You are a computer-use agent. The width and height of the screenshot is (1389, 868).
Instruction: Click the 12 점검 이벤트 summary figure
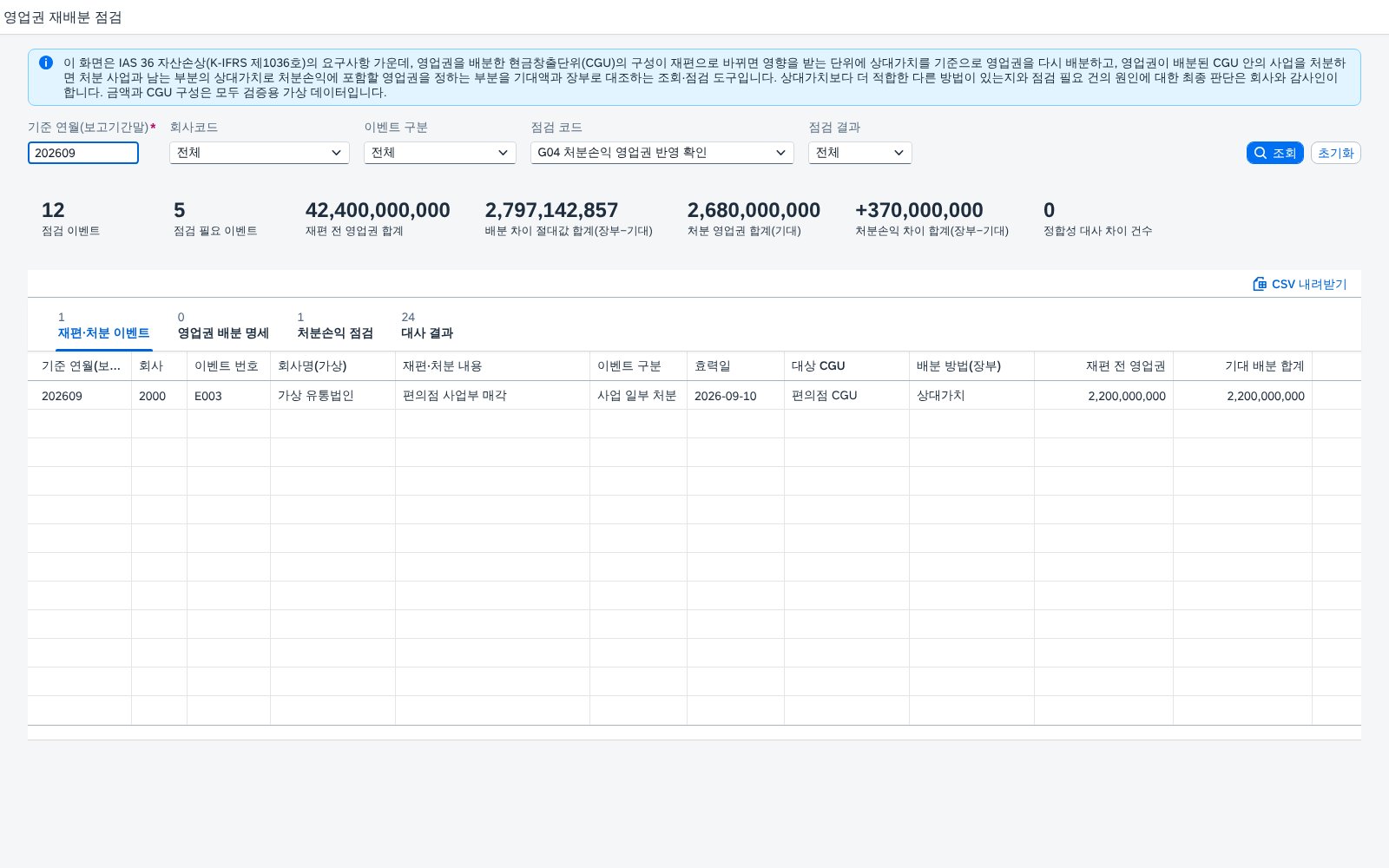[x=53, y=210]
